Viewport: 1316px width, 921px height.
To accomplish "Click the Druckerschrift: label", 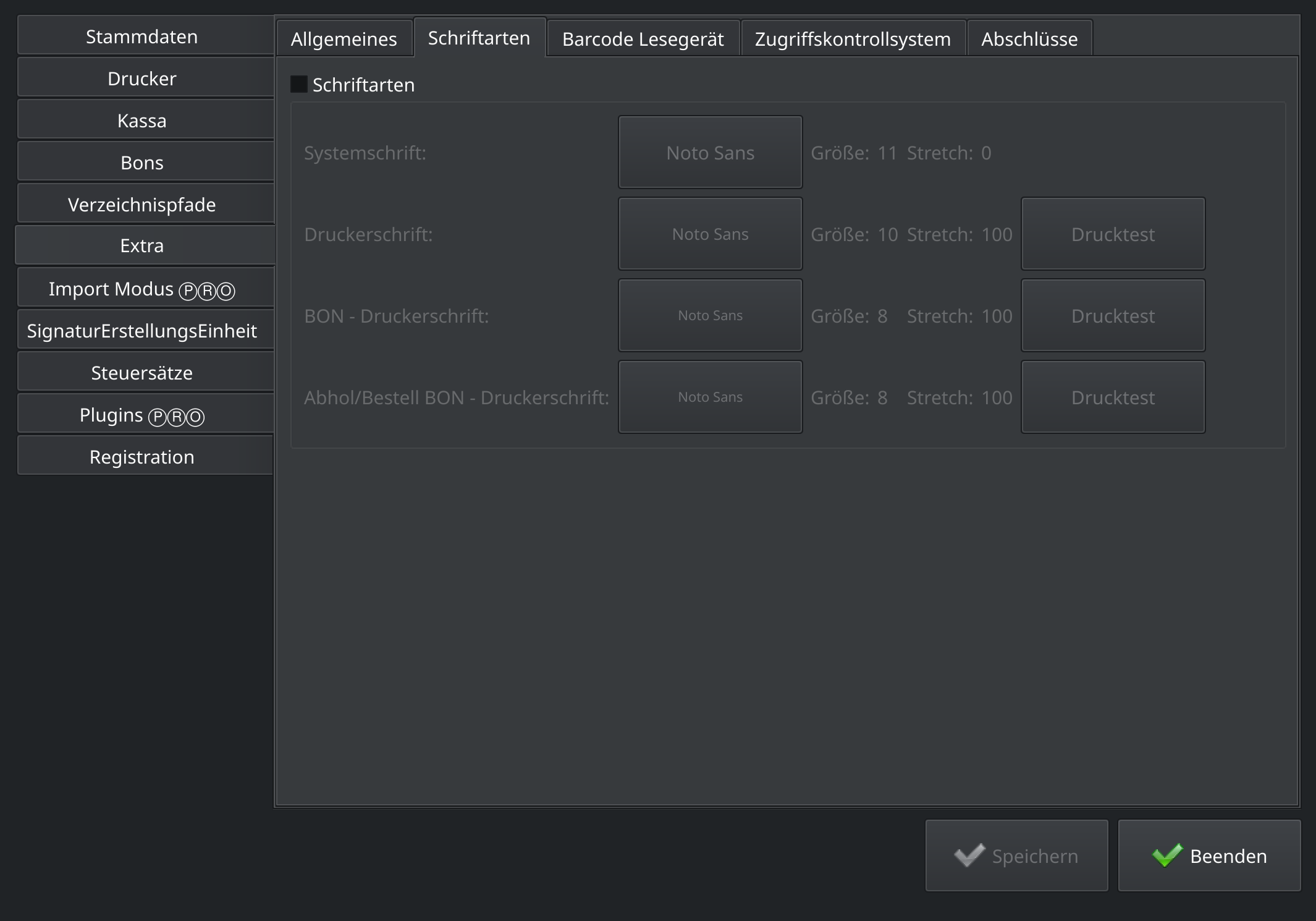I will point(368,234).
